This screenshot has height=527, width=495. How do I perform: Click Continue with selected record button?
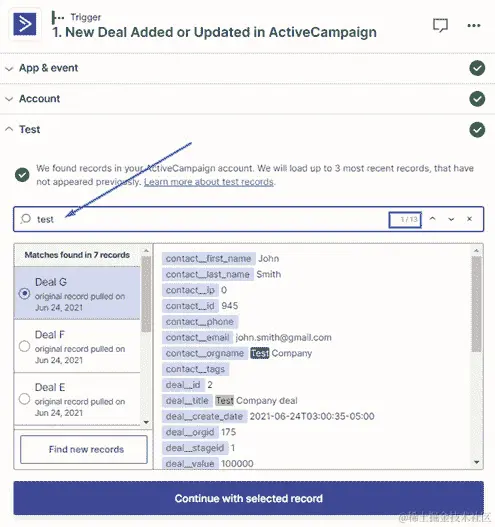click(248, 498)
